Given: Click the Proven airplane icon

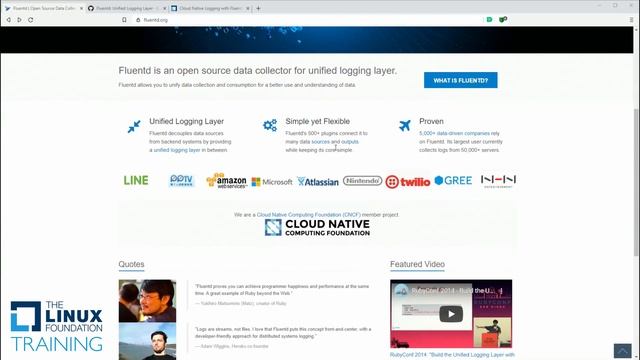Looking at the screenshot, I should coord(404,125).
